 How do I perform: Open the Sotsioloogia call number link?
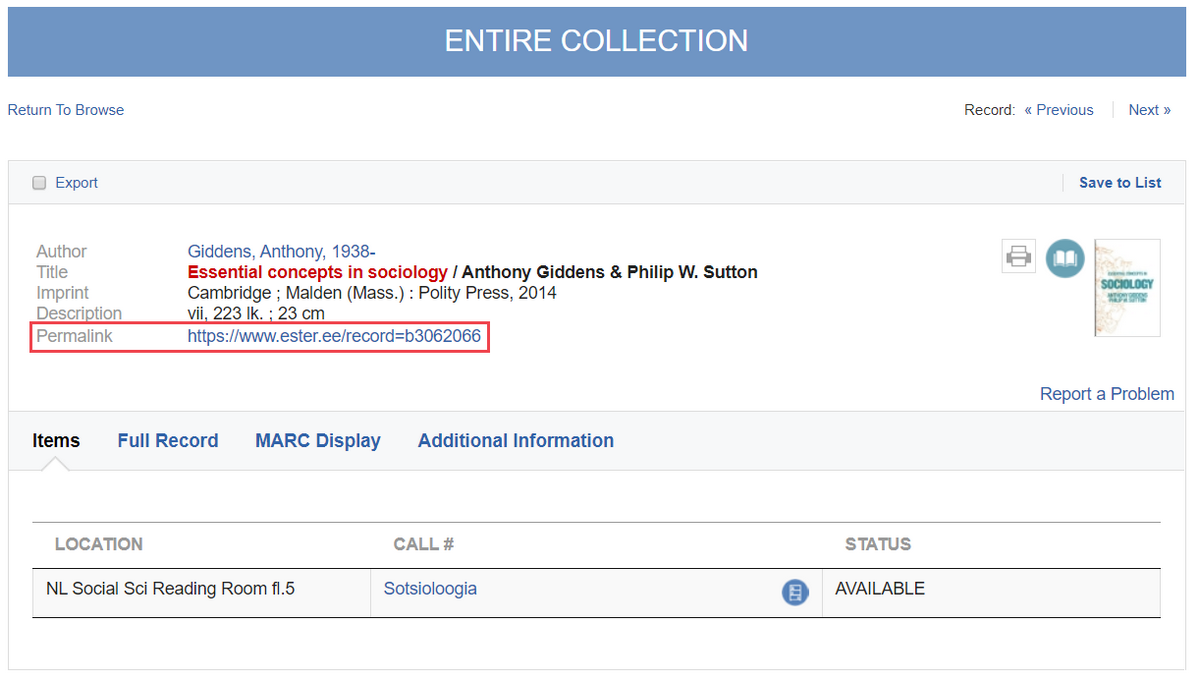click(430, 589)
